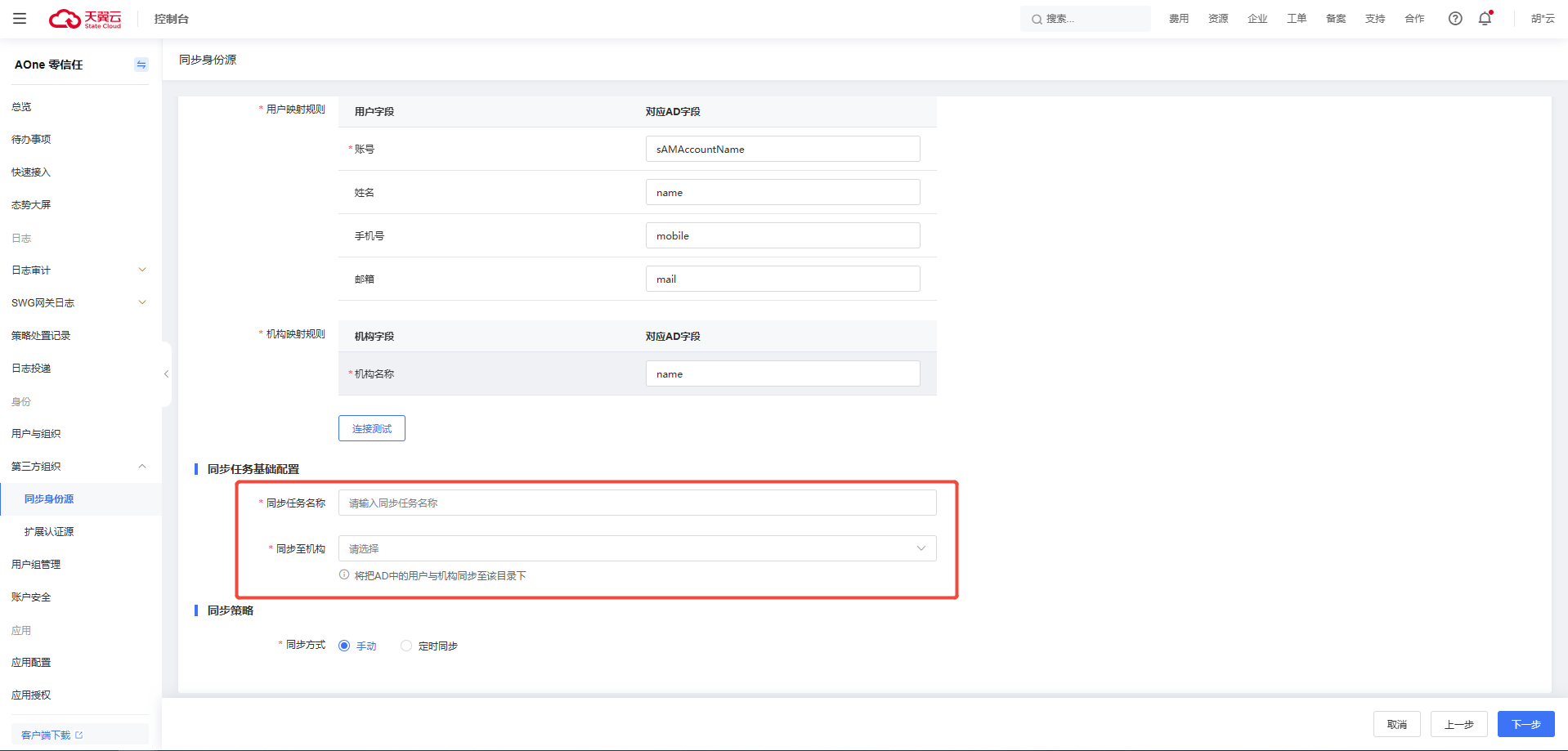
Task: Select the 手动 sync method radio
Action: 345,646
